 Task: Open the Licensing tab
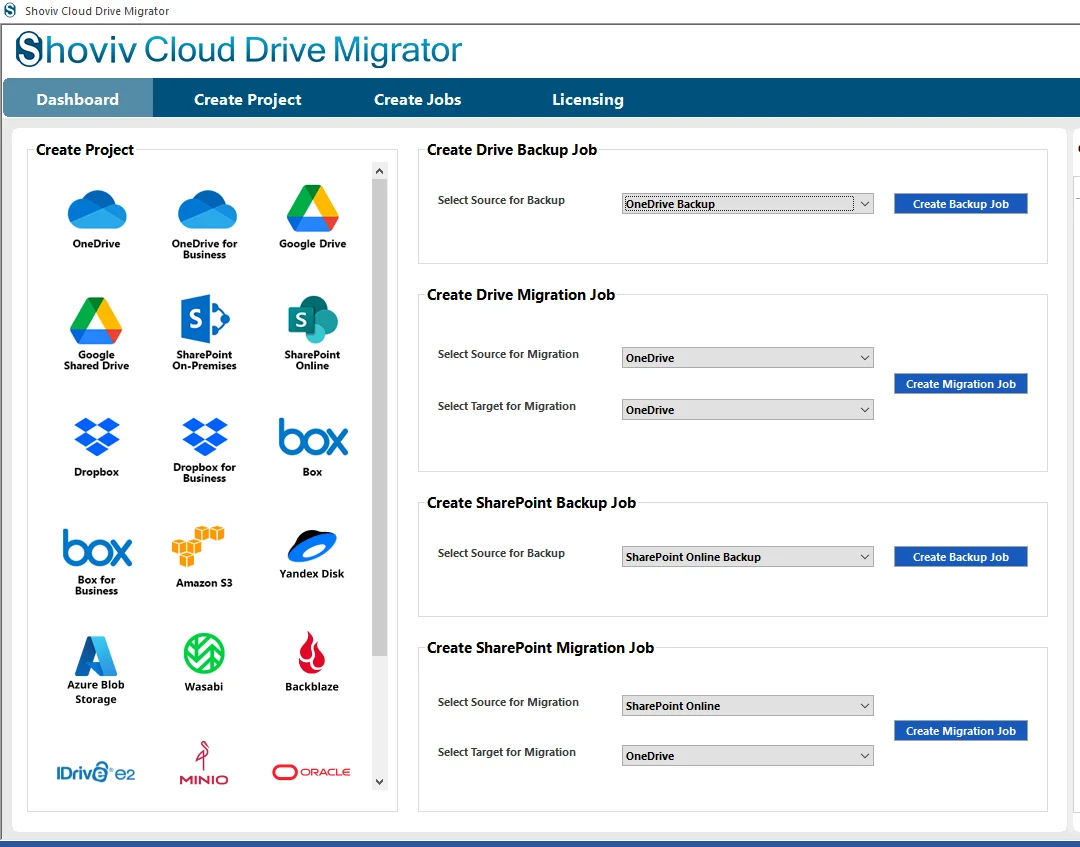(588, 99)
